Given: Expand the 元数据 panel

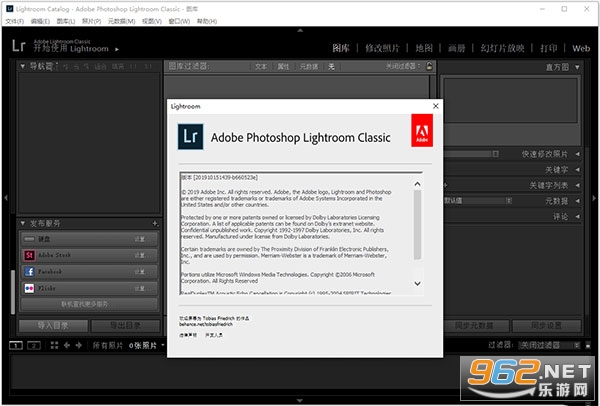Looking at the screenshot, I should (577, 201).
